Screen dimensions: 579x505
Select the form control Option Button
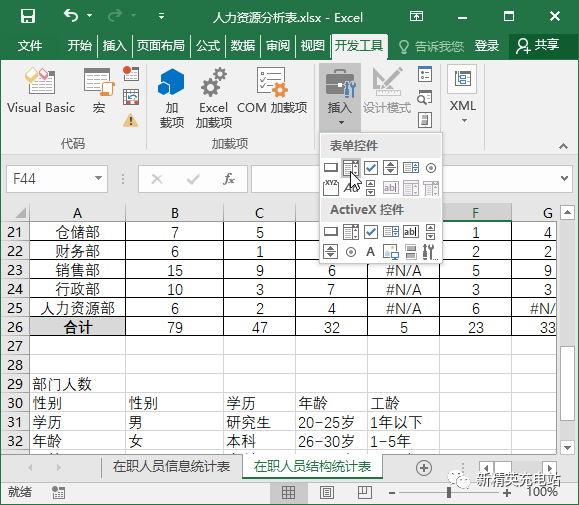click(x=431, y=168)
